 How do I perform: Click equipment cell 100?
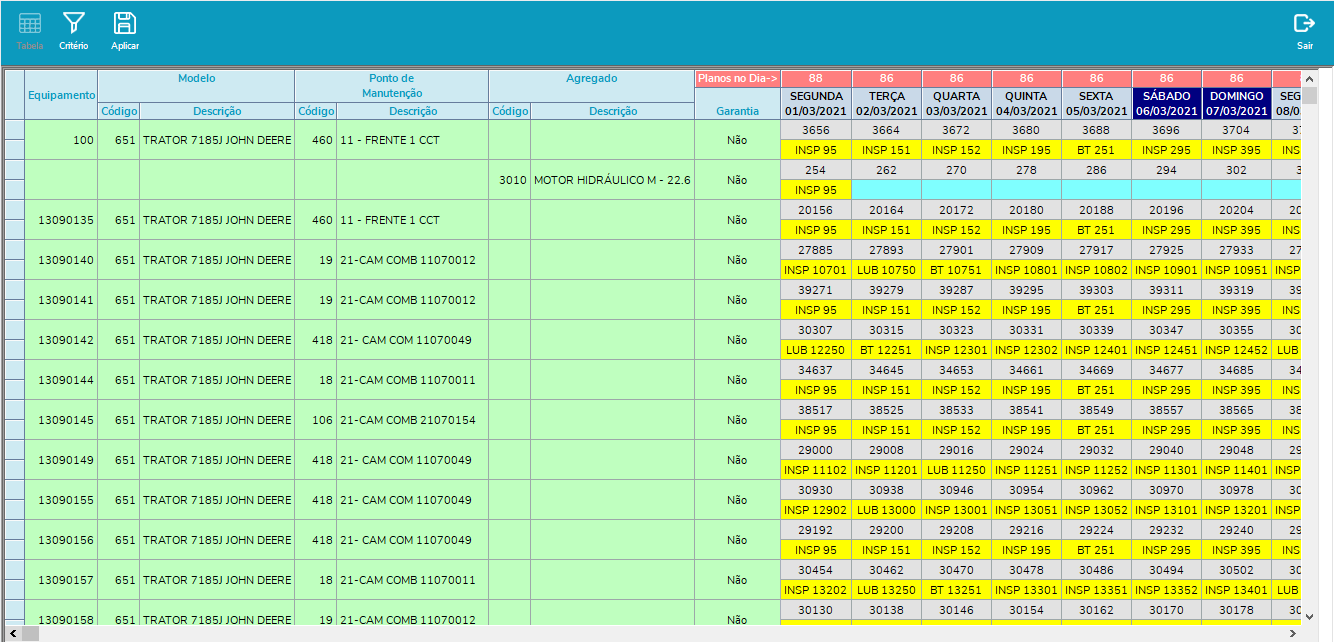click(x=61, y=140)
